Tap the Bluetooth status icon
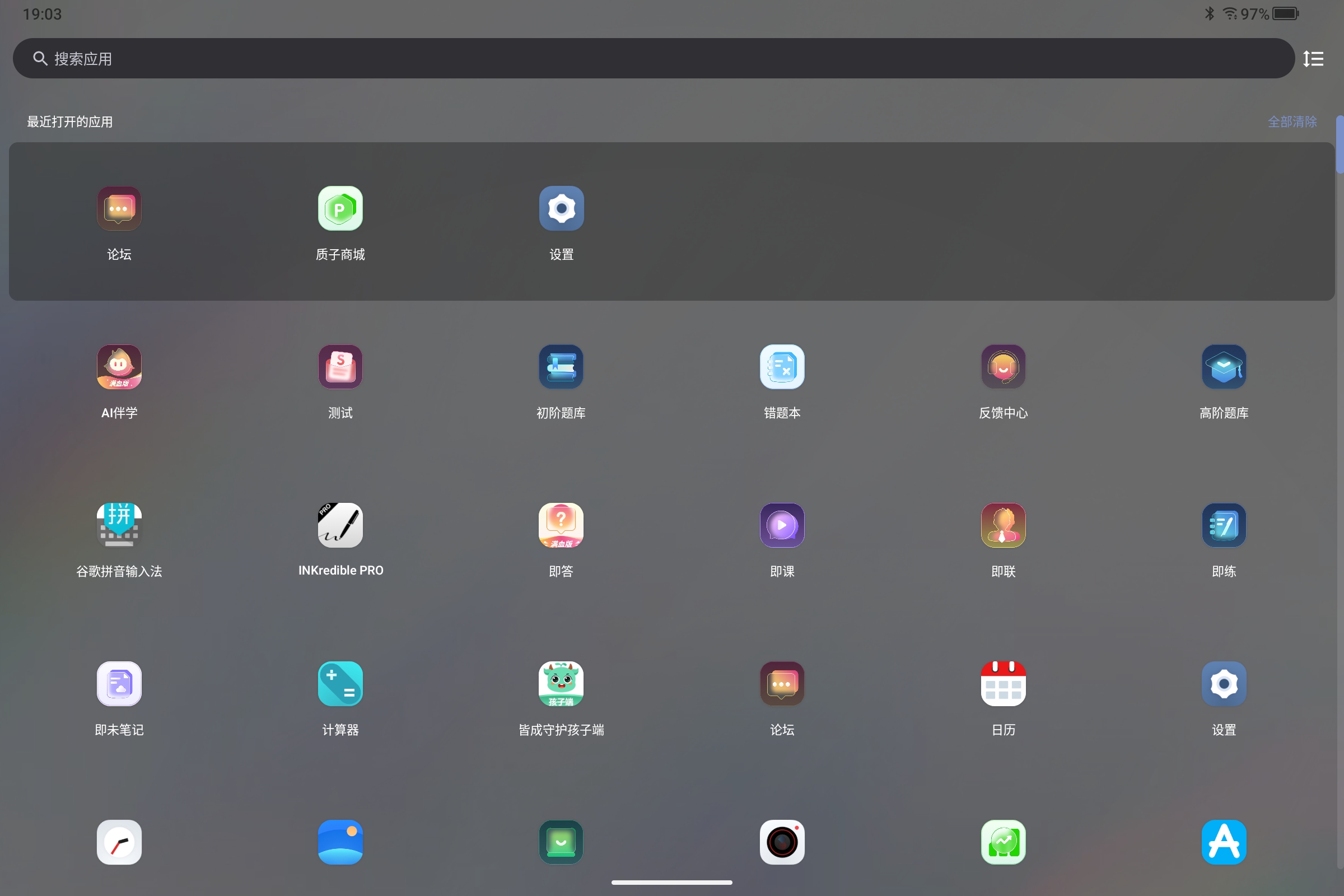 click(x=1209, y=13)
